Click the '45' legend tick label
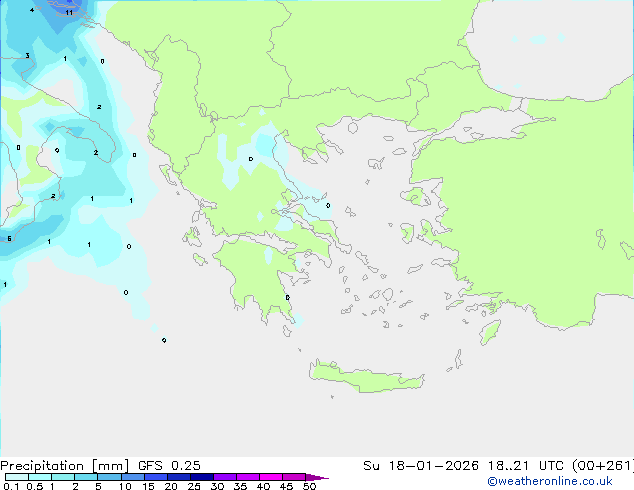The height and width of the screenshot is (490, 634). [286, 486]
